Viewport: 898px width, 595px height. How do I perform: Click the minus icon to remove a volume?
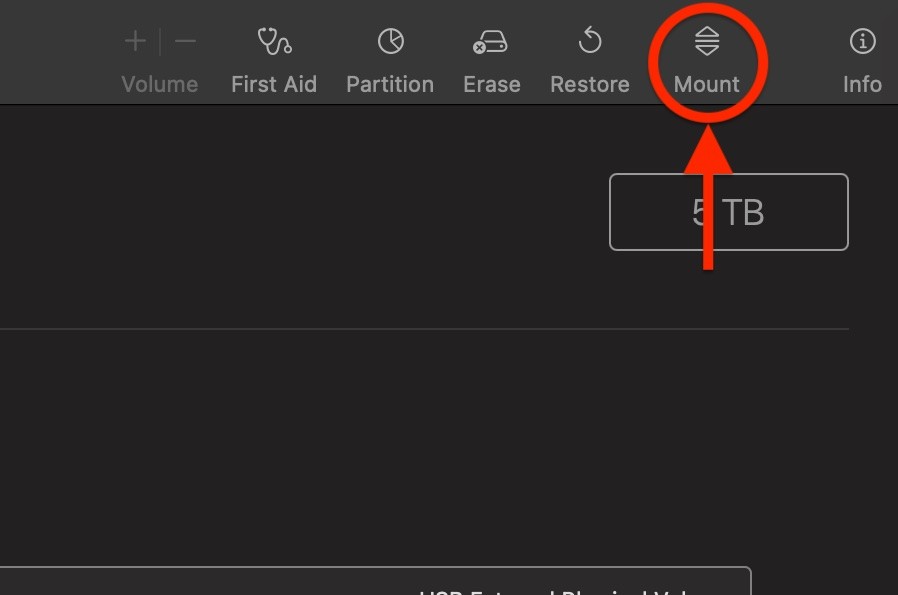click(185, 41)
